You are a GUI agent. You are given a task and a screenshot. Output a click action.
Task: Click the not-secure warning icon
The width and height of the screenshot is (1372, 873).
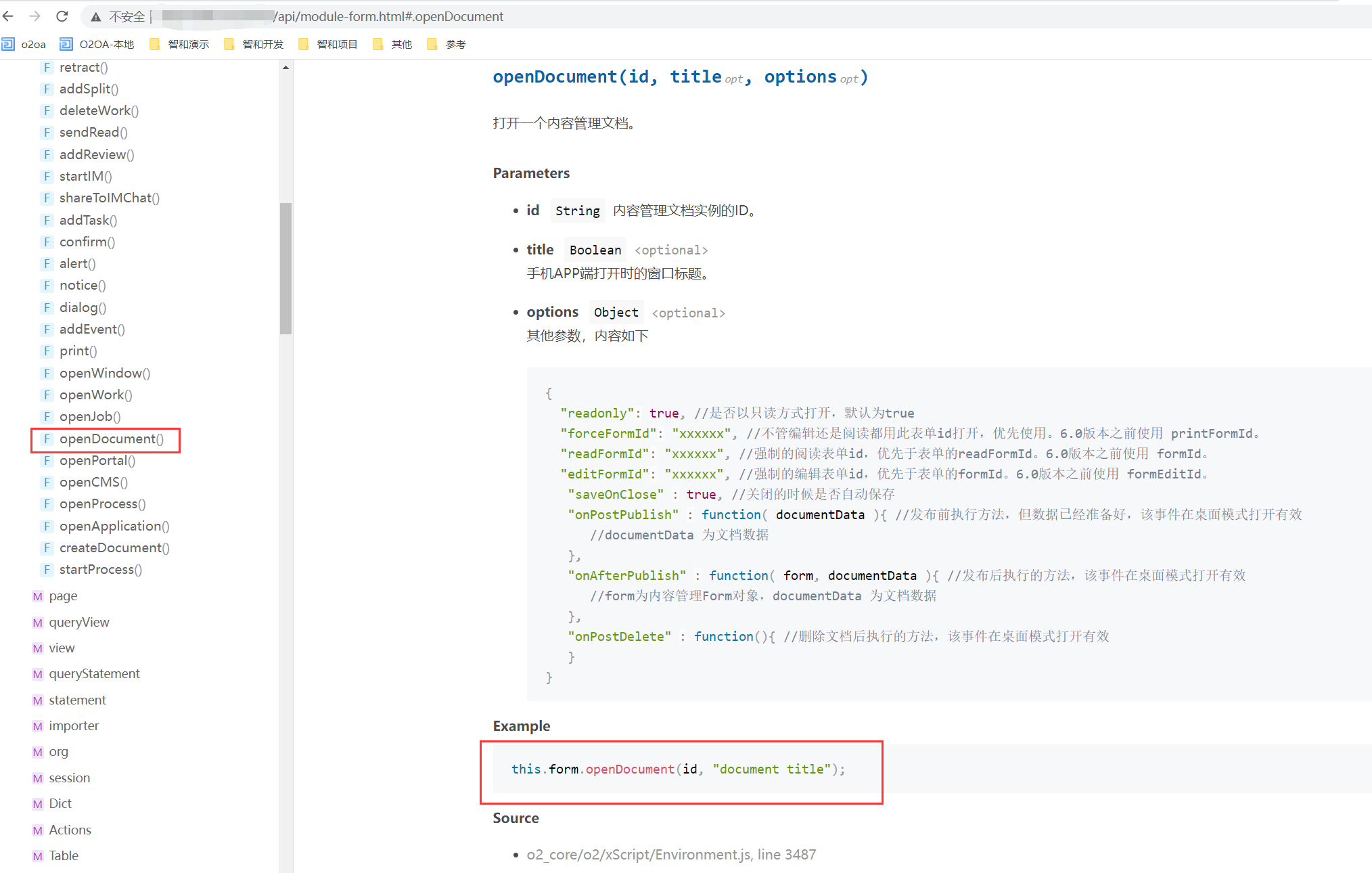tap(96, 17)
